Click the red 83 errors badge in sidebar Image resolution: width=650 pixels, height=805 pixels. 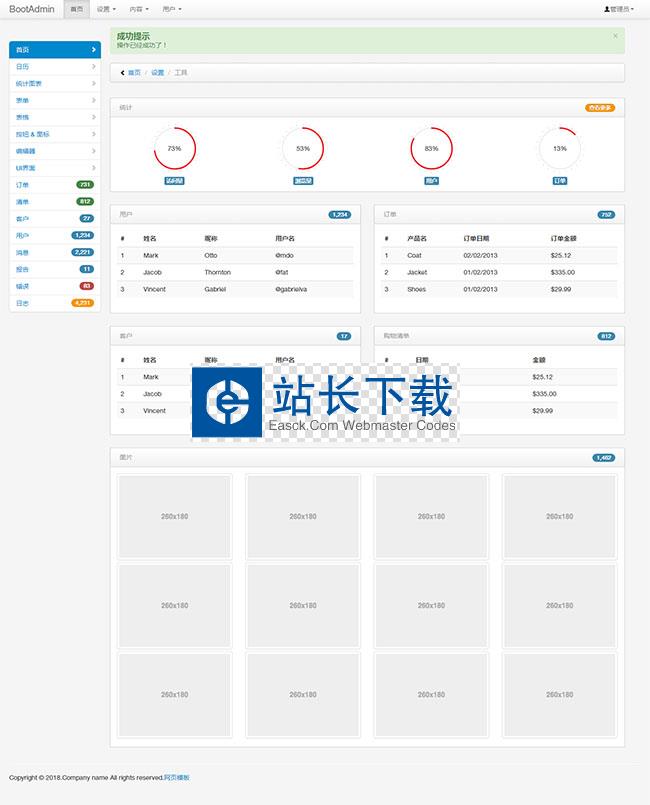coord(87,286)
